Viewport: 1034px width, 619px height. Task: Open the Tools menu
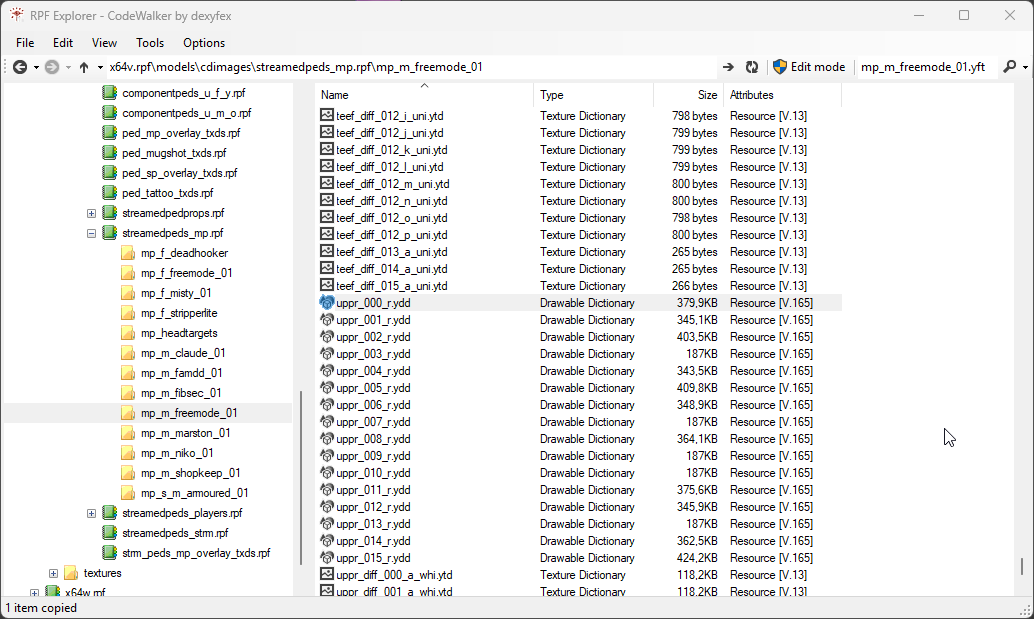point(150,43)
